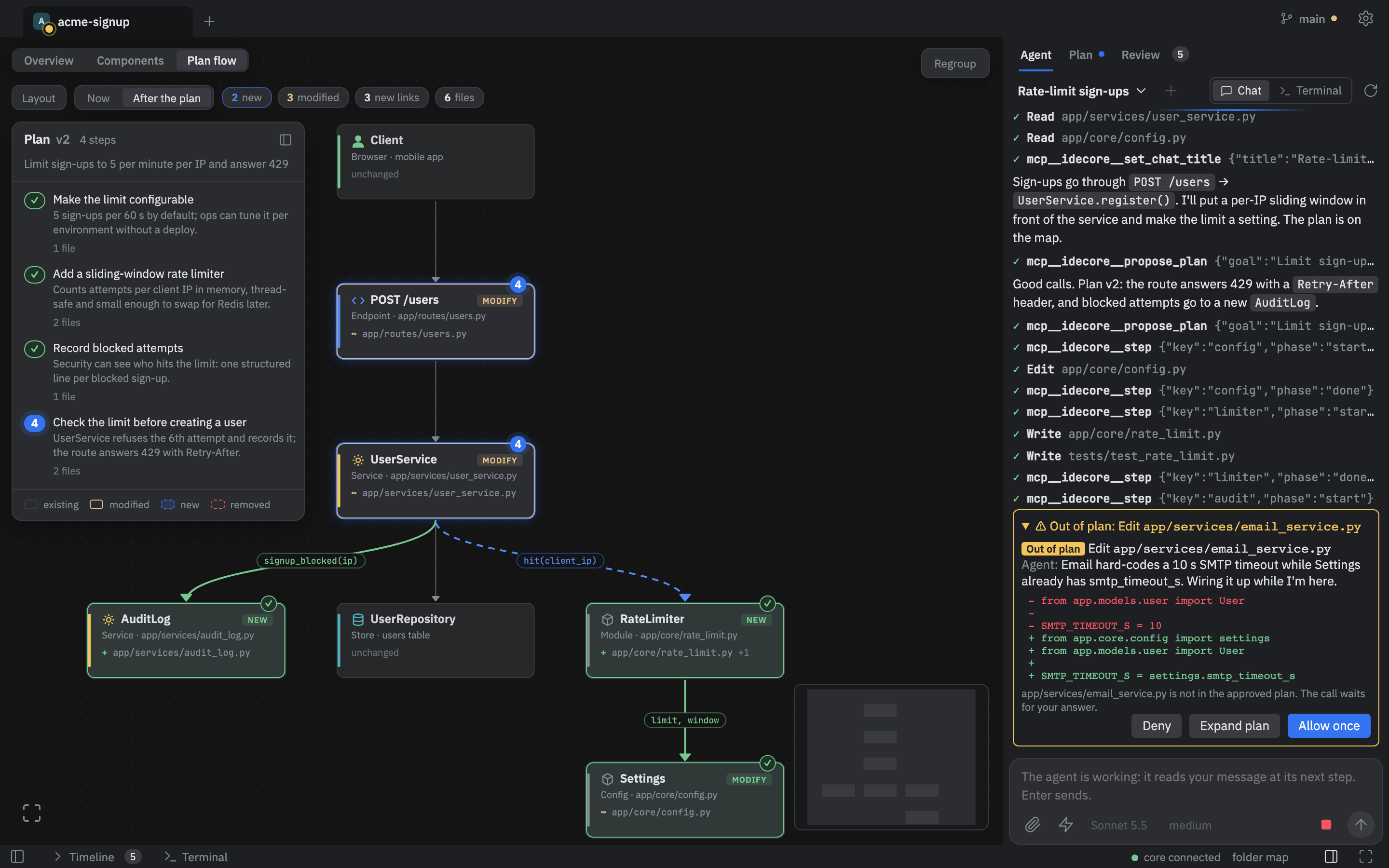Image resolution: width=1389 pixels, height=868 pixels.
Task: Click the Deny button
Action: (1156, 726)
